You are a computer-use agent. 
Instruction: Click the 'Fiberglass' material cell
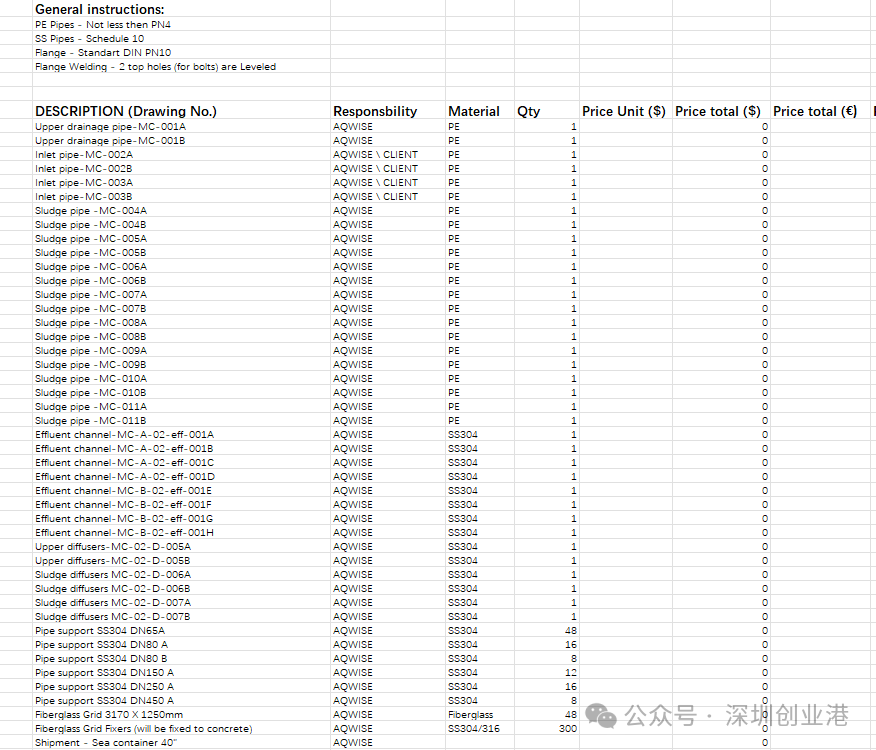point(479,714)
